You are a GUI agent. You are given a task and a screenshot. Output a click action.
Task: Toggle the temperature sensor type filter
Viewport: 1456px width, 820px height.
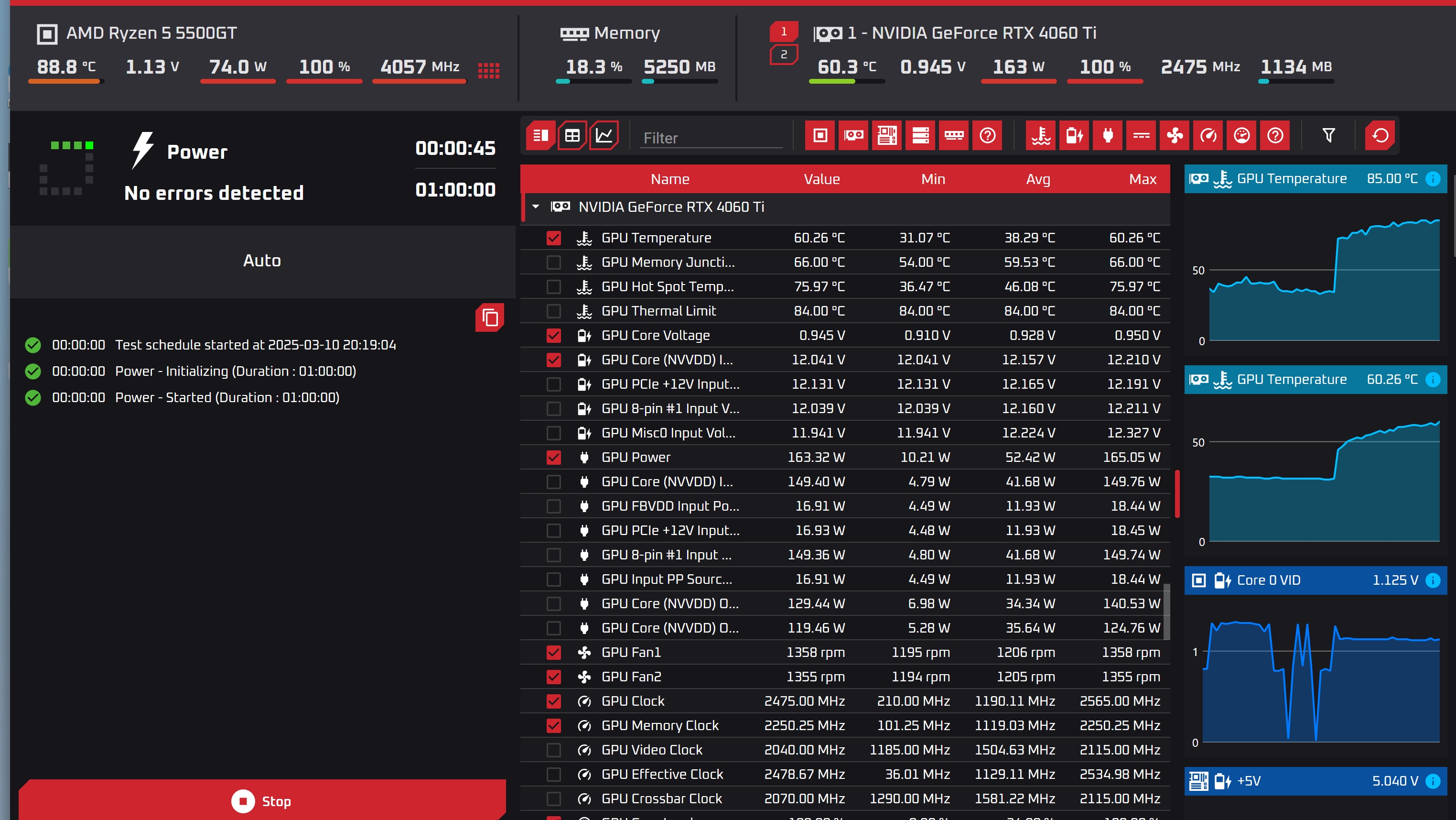1041,135
